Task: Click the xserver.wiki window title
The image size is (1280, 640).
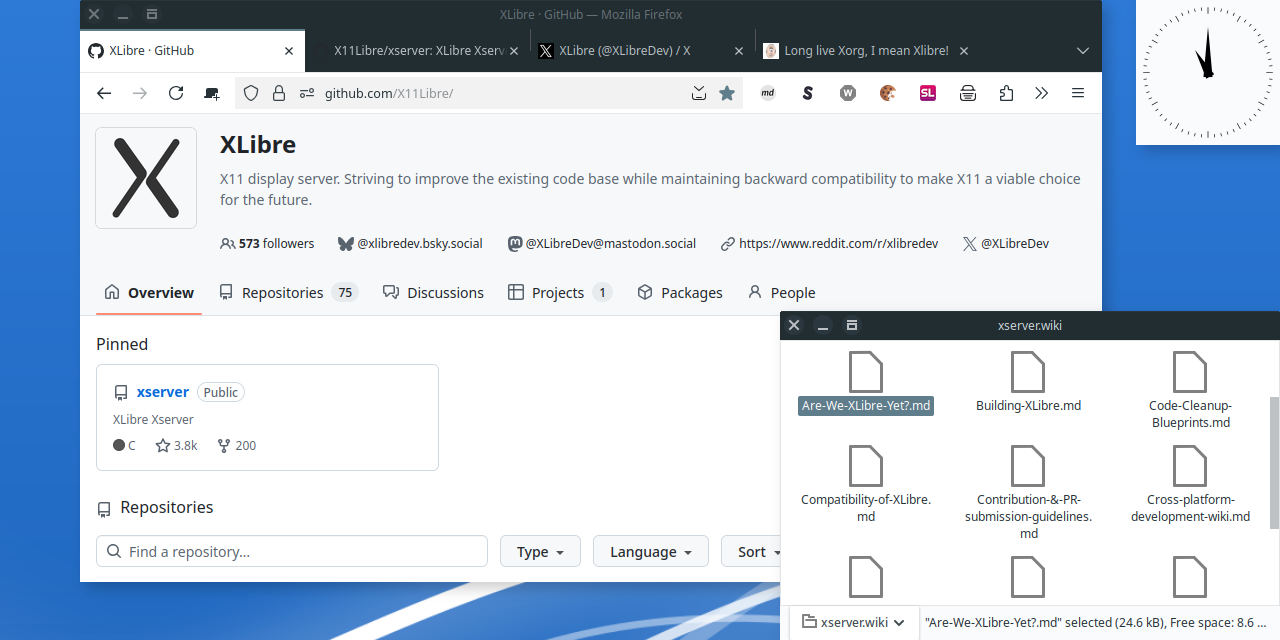Action: [1029, 325]
